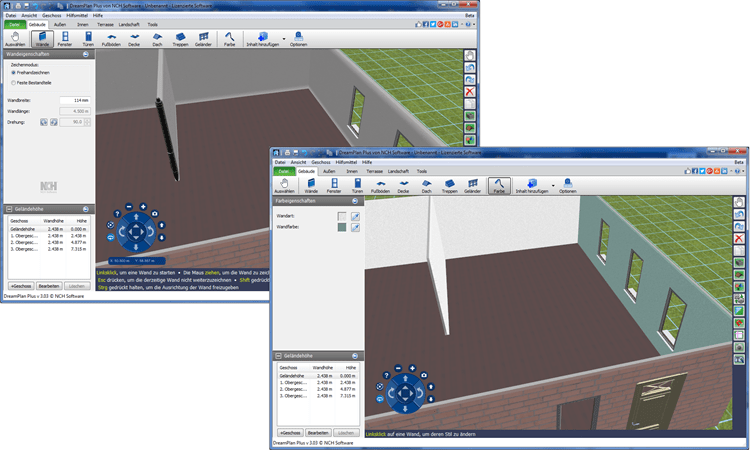Screen dimensions: 750x450
Task: Select Decke tool in front window
Action: coord(403,186)
